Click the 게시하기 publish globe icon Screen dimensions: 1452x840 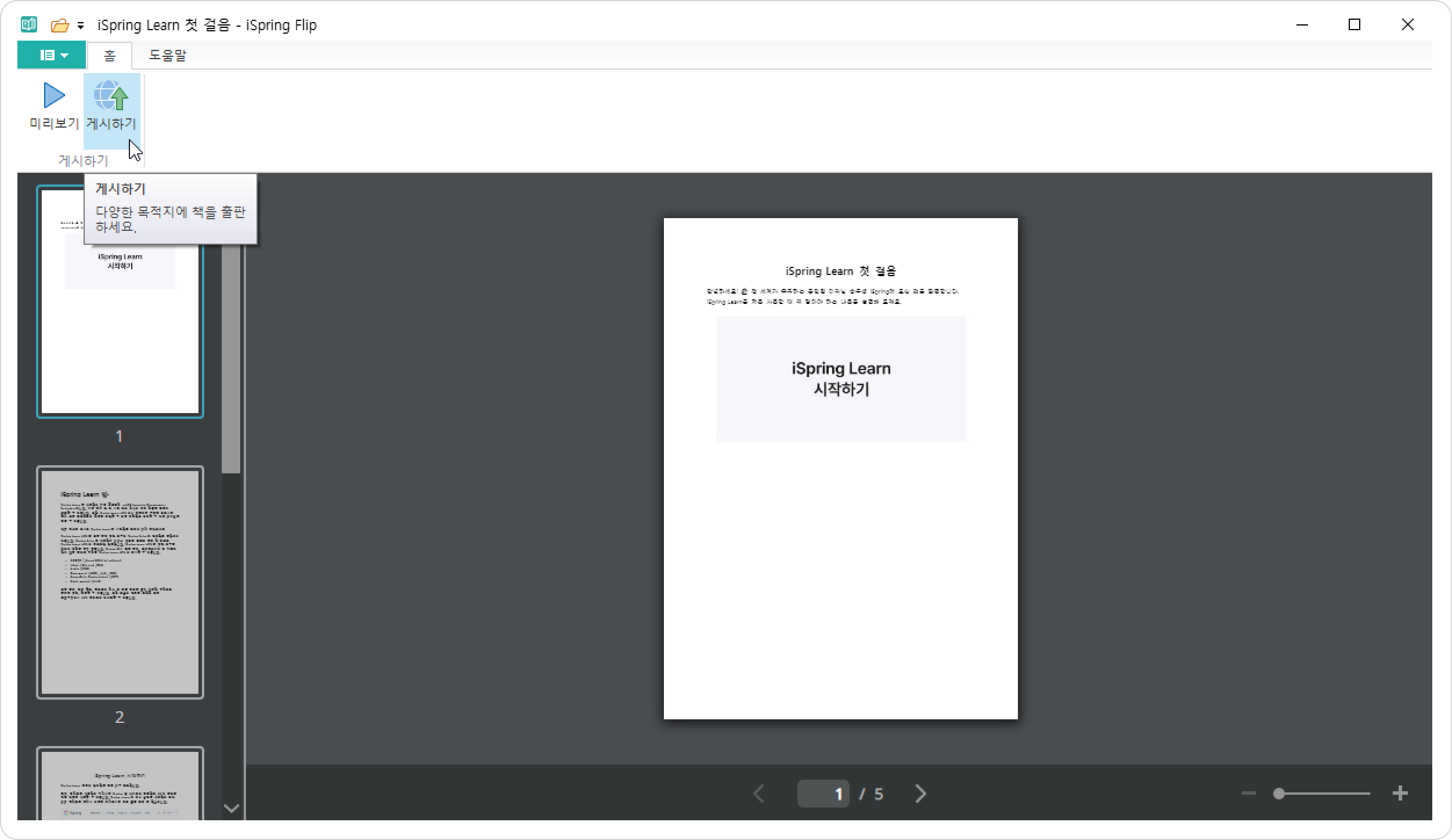[111, 95]
